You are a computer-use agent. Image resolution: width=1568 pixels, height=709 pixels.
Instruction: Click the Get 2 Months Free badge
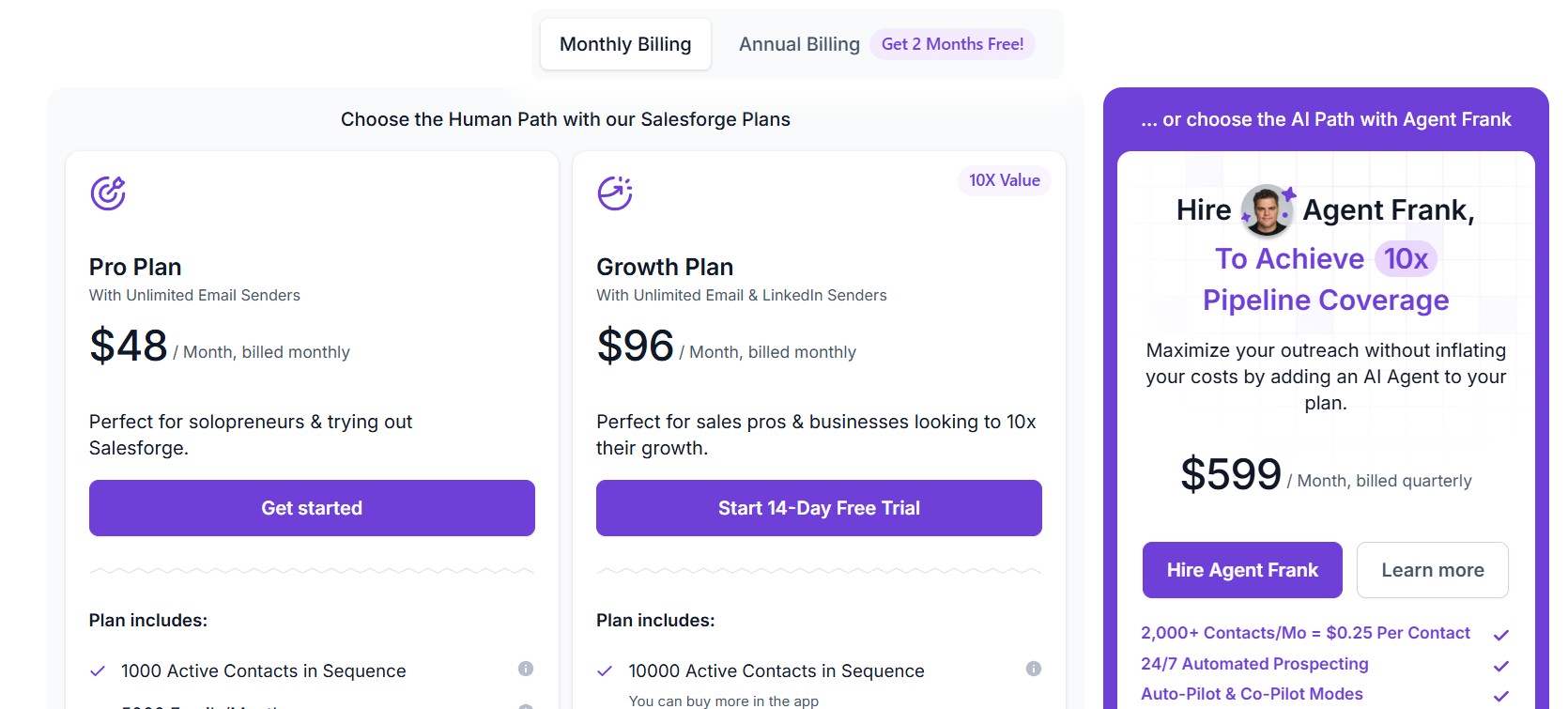[952, 43]
